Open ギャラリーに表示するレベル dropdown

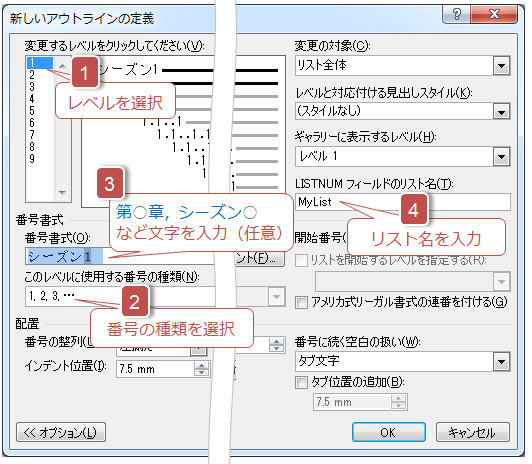(501, 157)
